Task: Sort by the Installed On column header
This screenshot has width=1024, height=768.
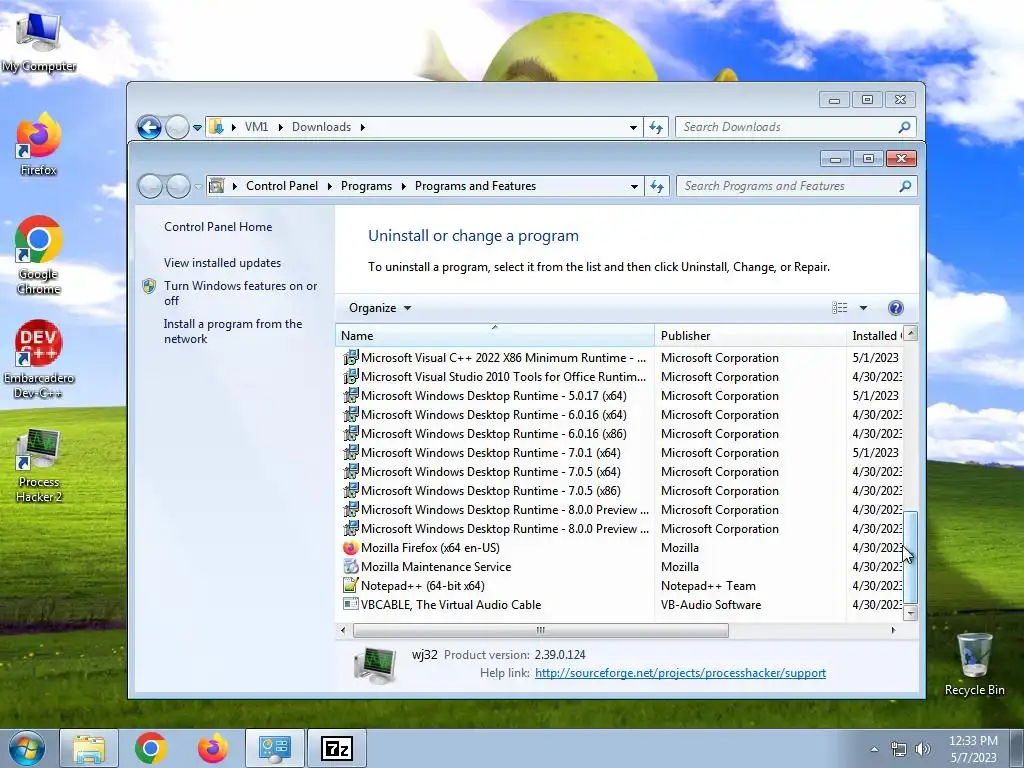Action: click(874, 336)
